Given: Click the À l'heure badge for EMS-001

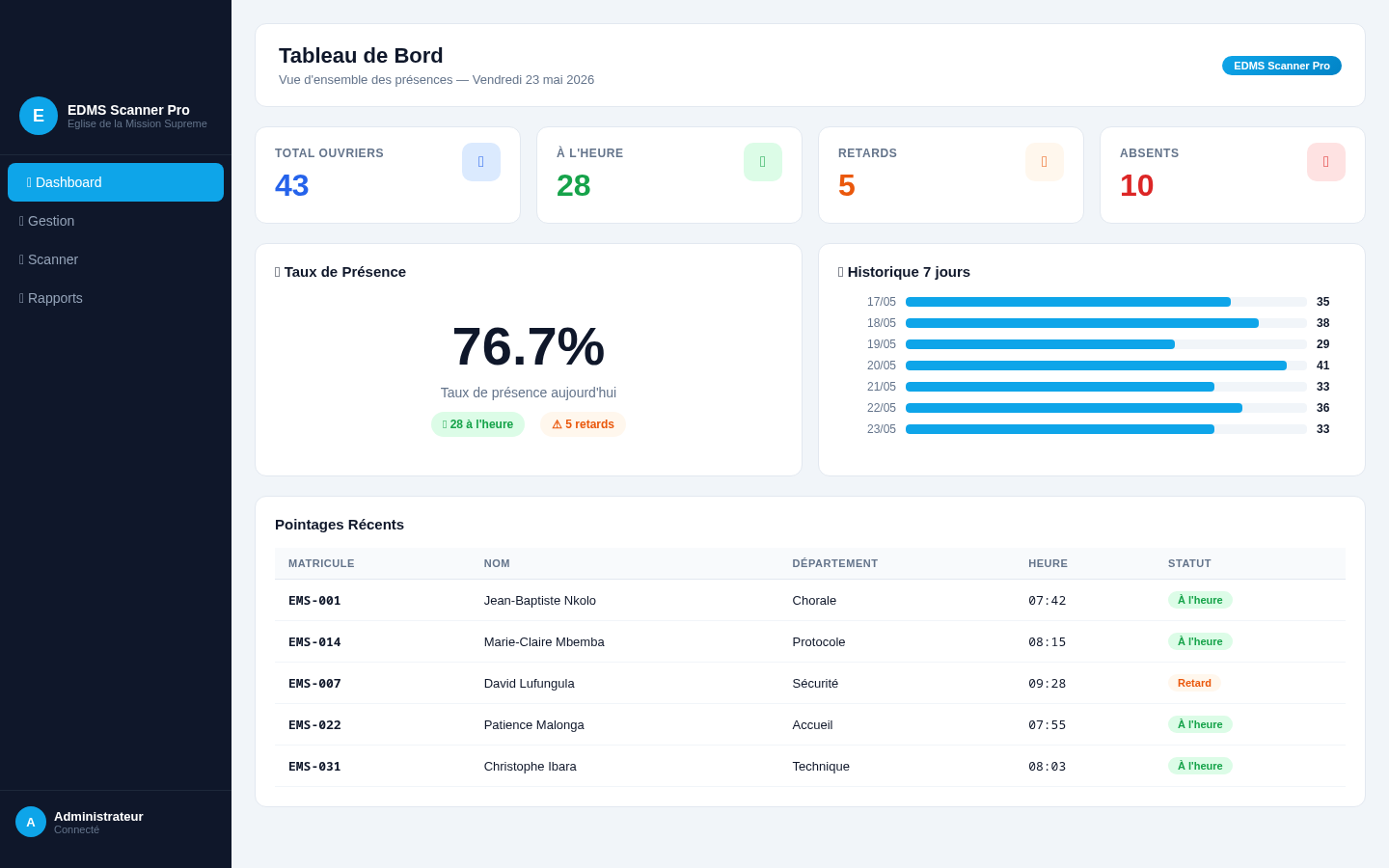Looking at the screenshot, I should pyautogui.click(x=1200, y=600).
